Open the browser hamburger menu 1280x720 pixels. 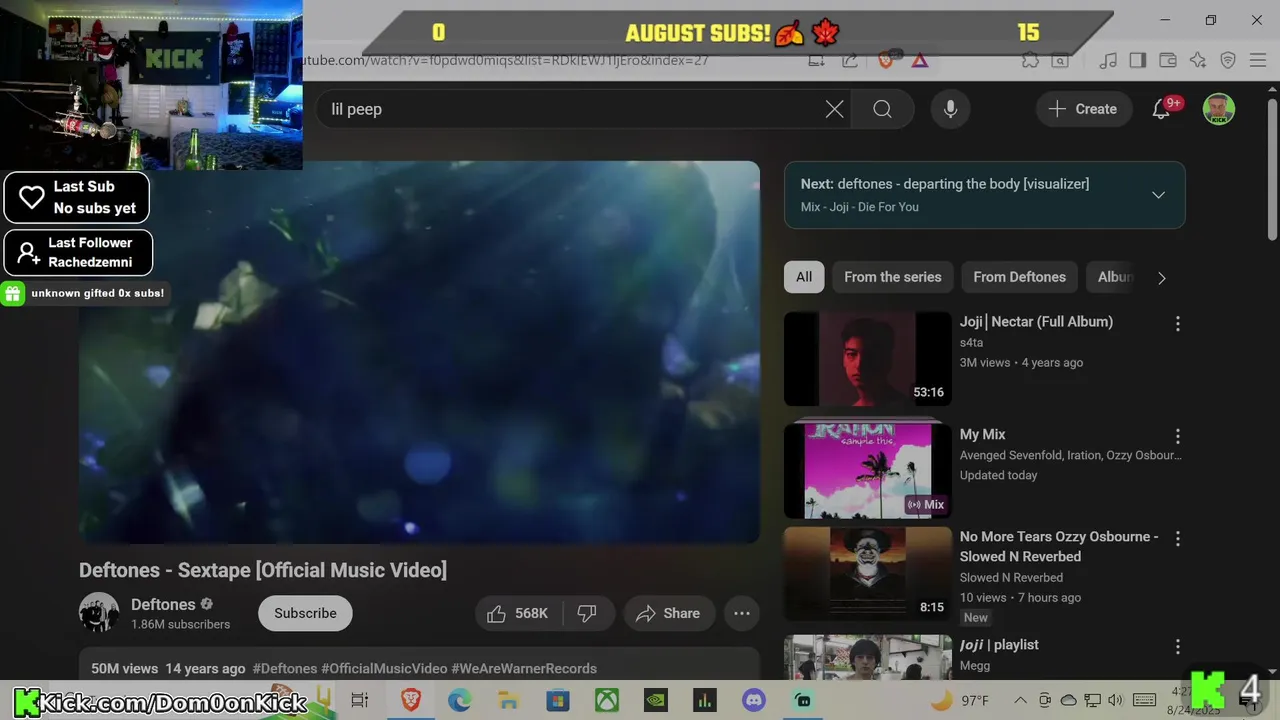pyautogui.click(x=1258, y=60)
